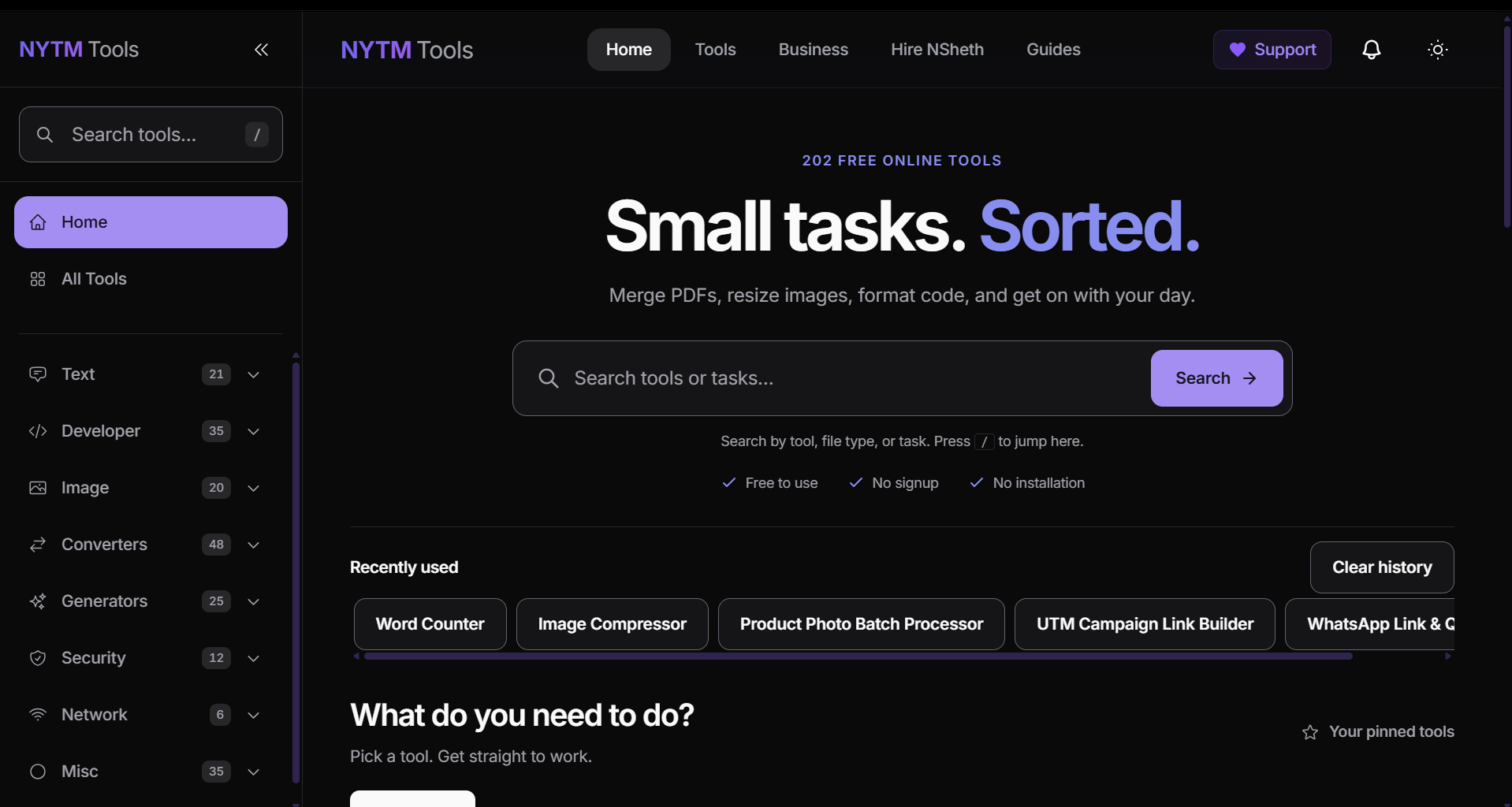Click the '202 FREE ONLINE TOOLS' text
This screenshot has height=807, width=1512.
[x=902, y=161]
